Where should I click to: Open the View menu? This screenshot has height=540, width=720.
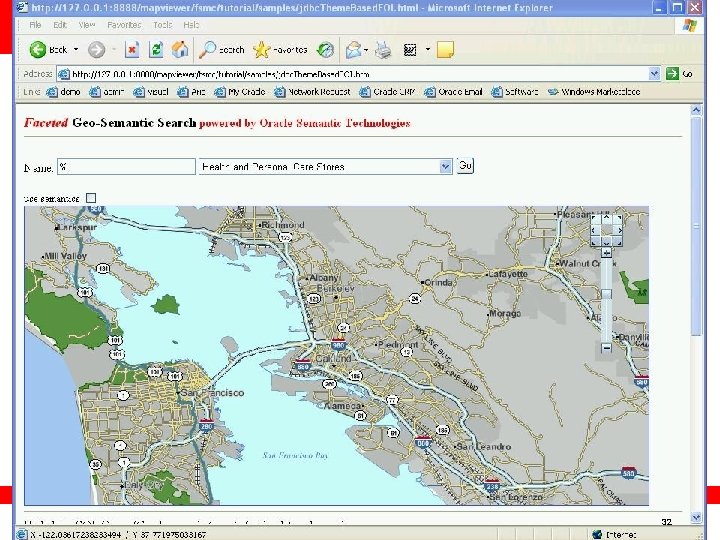coord(86,25)
